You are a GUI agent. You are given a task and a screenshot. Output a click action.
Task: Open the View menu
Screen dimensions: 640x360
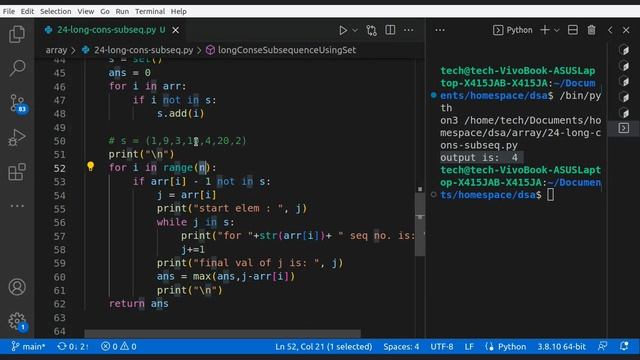coord(86,11)
